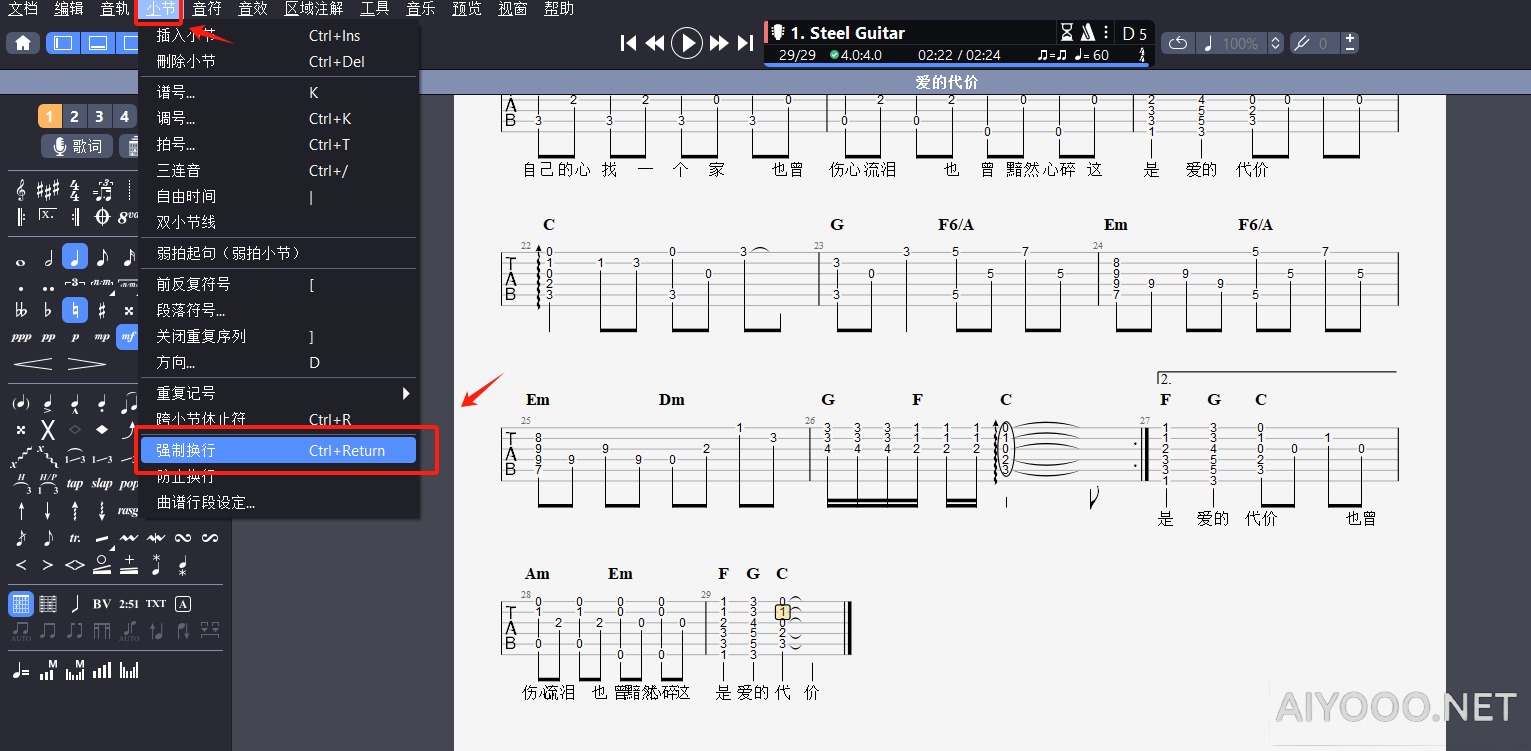The height and width of the screenshot is (751, 1531).
Task: Click the 1. Steel Guitar track name
Action: coord(848,33)
